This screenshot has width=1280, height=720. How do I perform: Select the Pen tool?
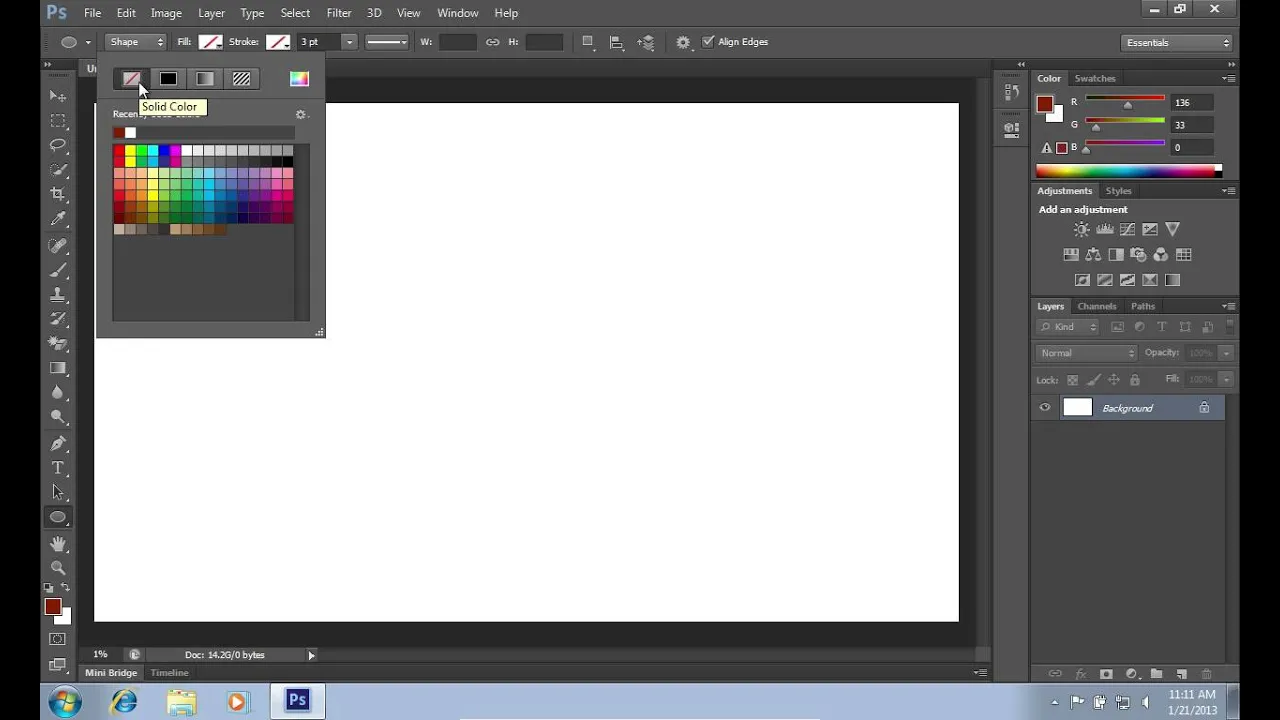pyautogui.click(x=58, y=443)
